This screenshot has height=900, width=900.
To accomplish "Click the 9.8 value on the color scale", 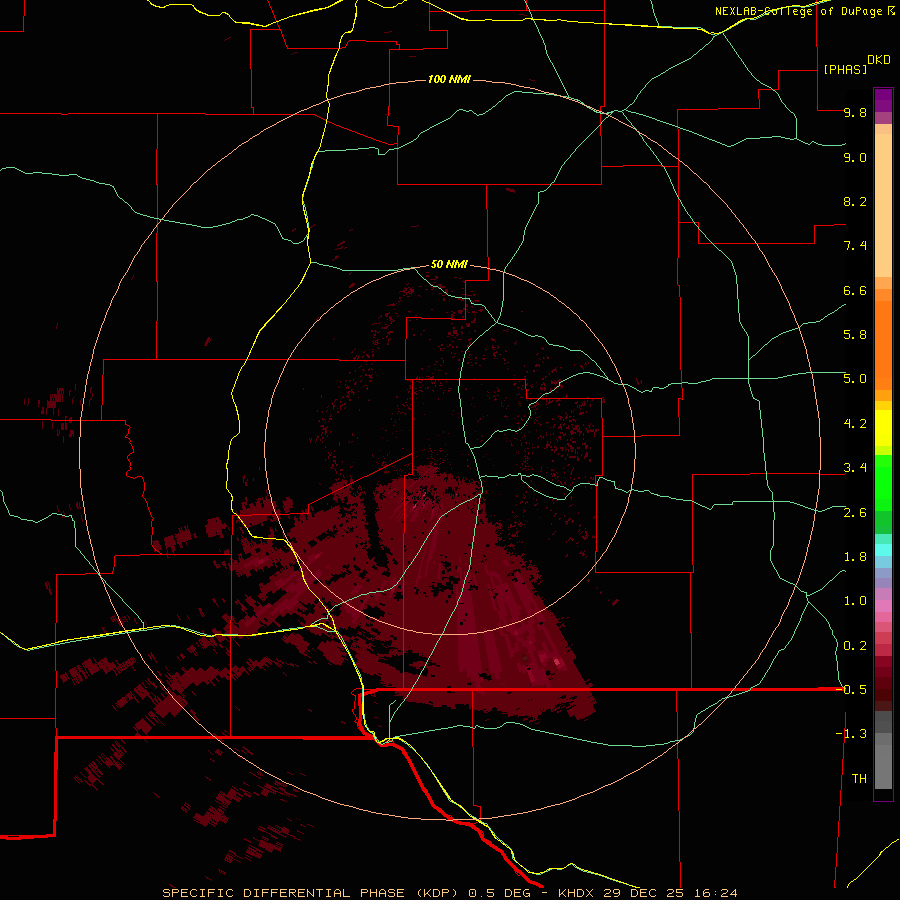I will coord(855,112).
